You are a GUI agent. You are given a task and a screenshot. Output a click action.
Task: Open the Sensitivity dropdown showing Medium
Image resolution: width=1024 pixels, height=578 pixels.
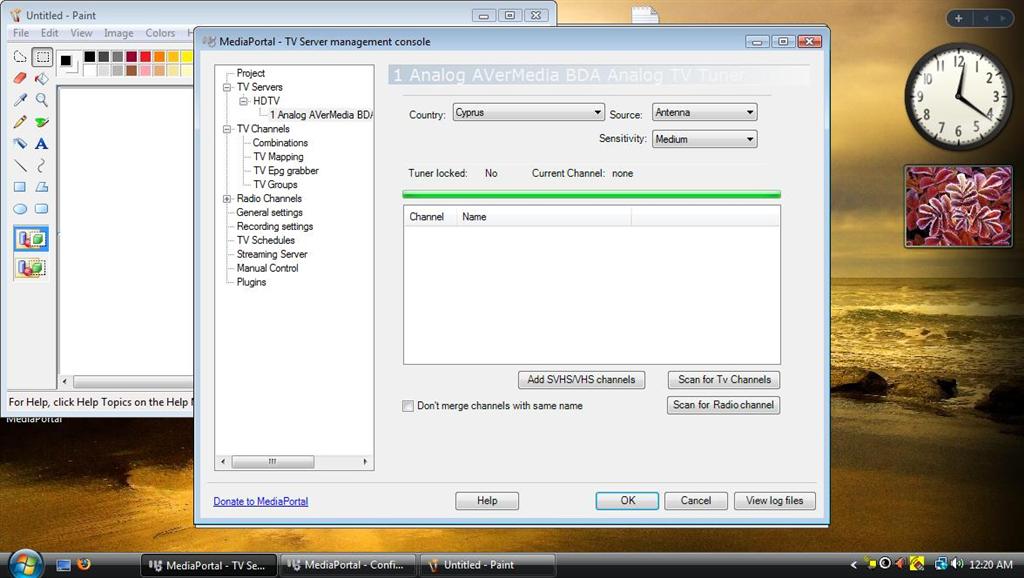pos(705,139)
